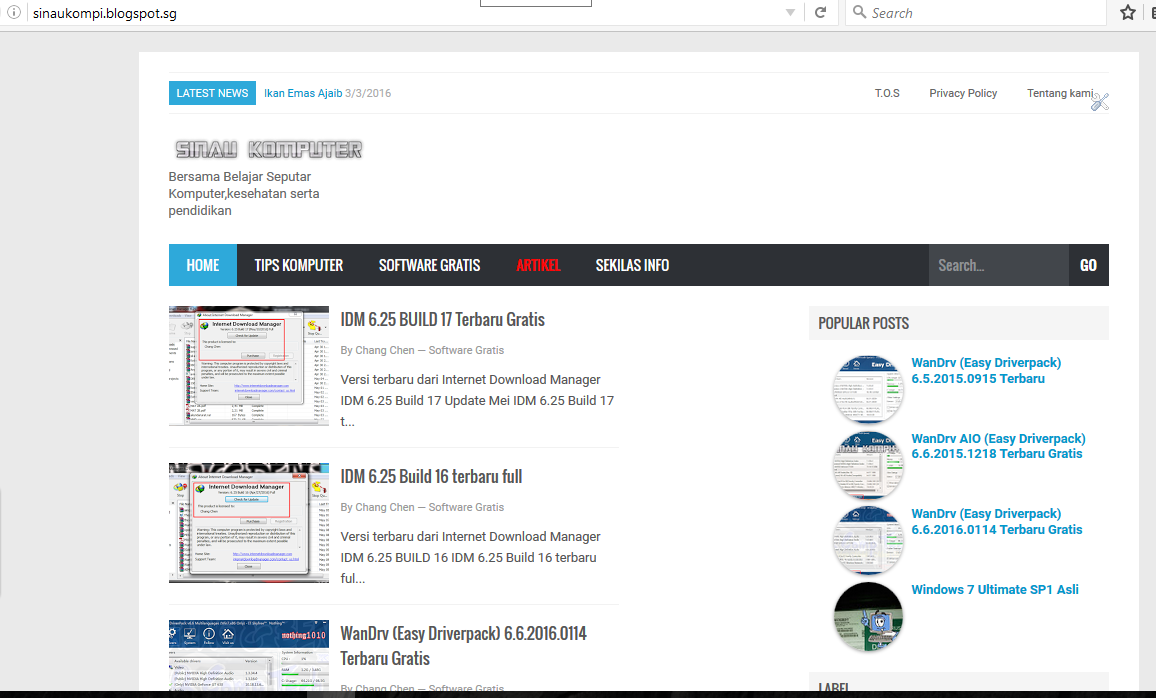Open popular post WanDrv 6.6.2016.0114 Terbaru Gratis link
The image size is (1156, 698).
click(997, 522)
